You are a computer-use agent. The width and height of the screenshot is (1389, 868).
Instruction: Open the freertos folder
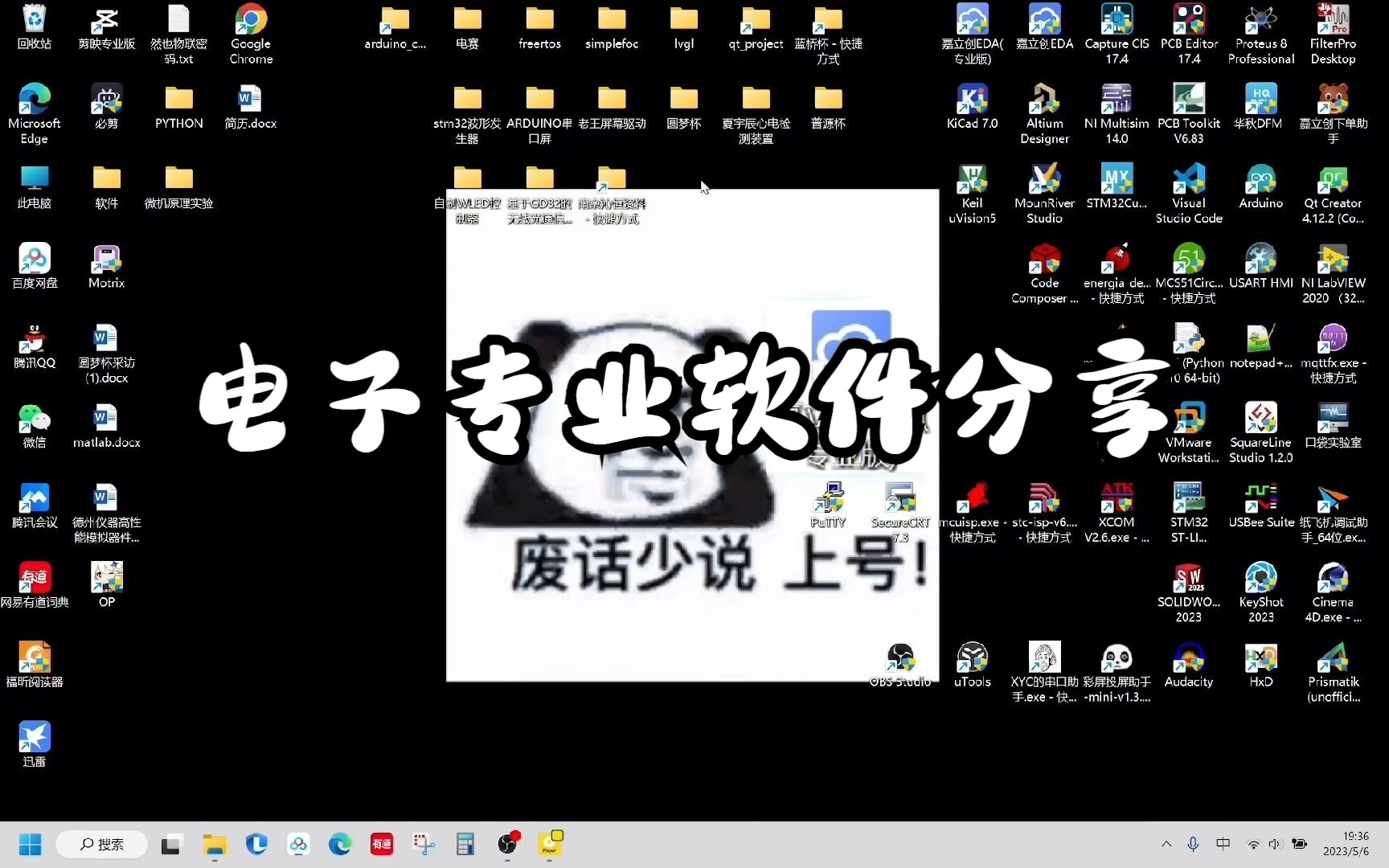tap(539, 27)
